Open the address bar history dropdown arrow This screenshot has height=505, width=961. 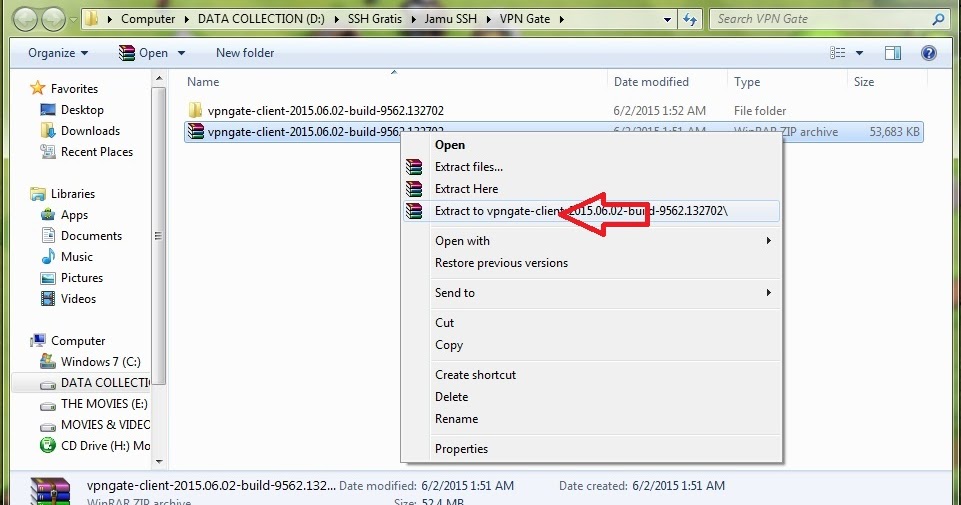667,20
